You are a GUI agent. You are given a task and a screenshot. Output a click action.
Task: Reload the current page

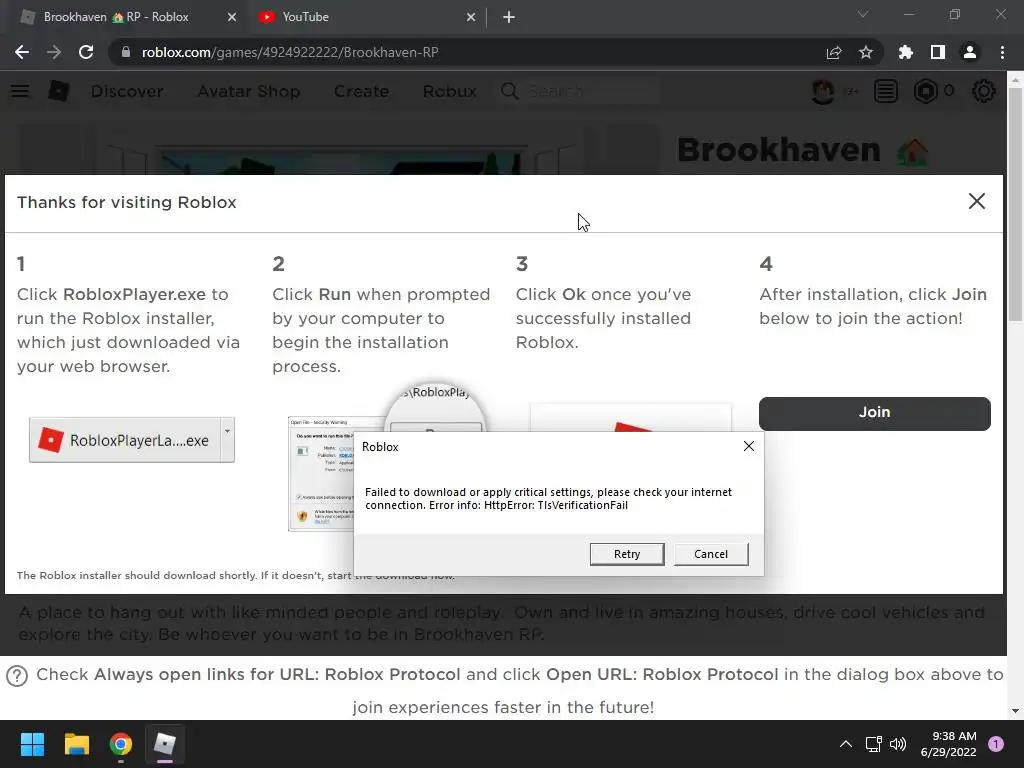tap(86, 52)
